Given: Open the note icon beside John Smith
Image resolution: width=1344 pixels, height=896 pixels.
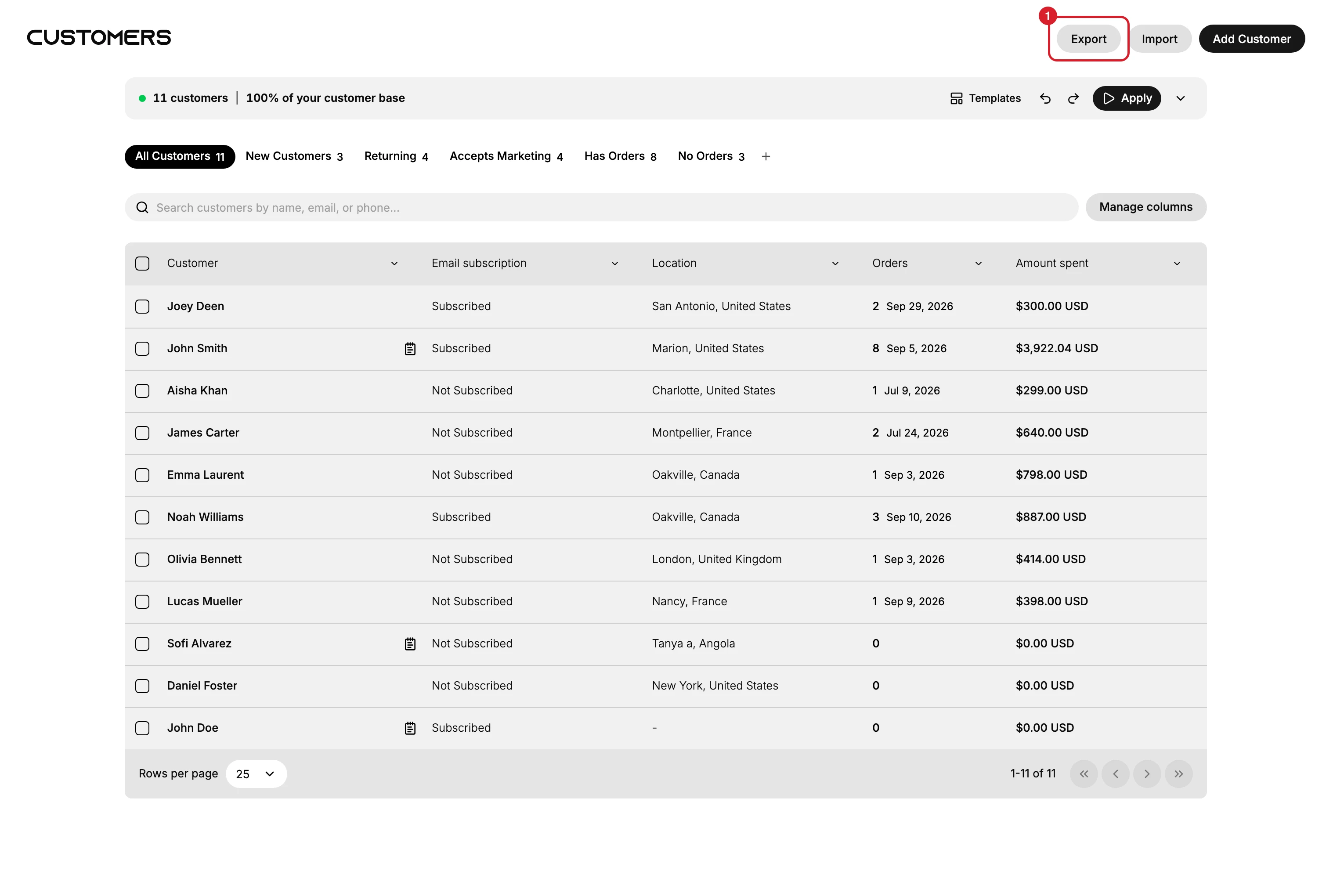Looking at the screenshot, I should coord(410,349).
